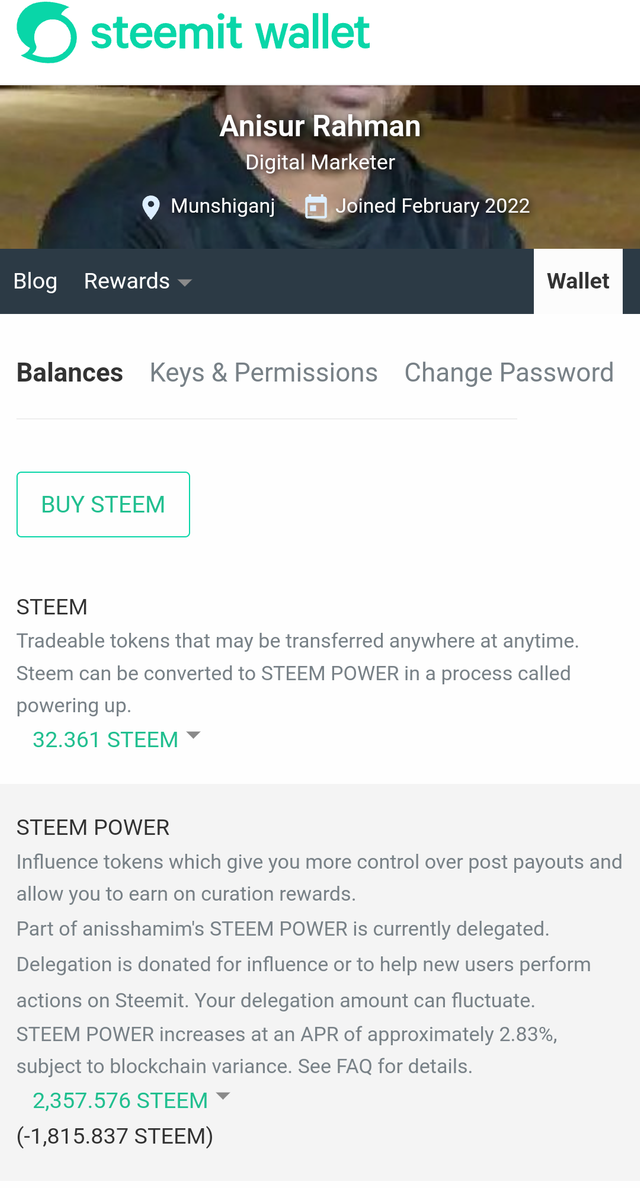Open the 2,357.576 STEEM power dropdown
The width and height of the screenshot is (640, 1188).
[120, 1101]
